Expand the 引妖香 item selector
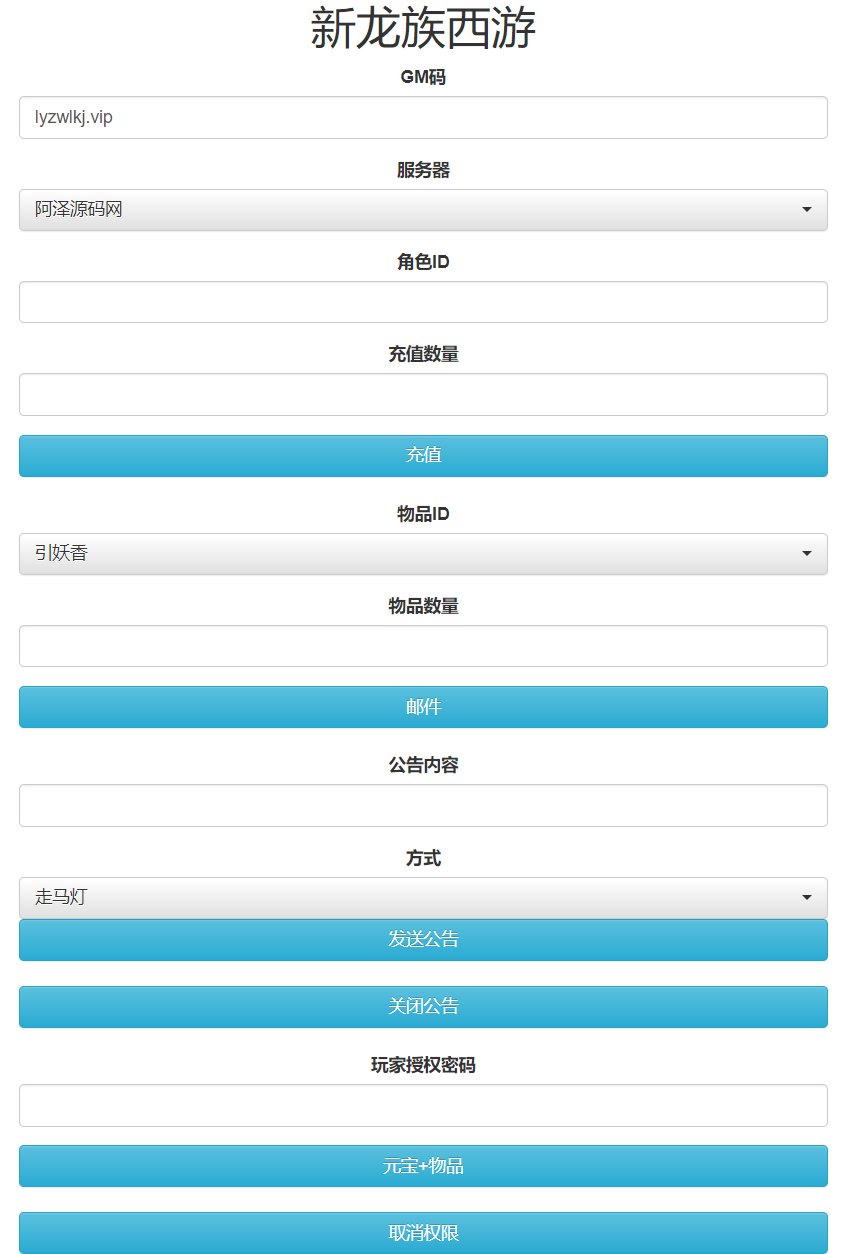 pyautogui.click(x=400, y=554)
